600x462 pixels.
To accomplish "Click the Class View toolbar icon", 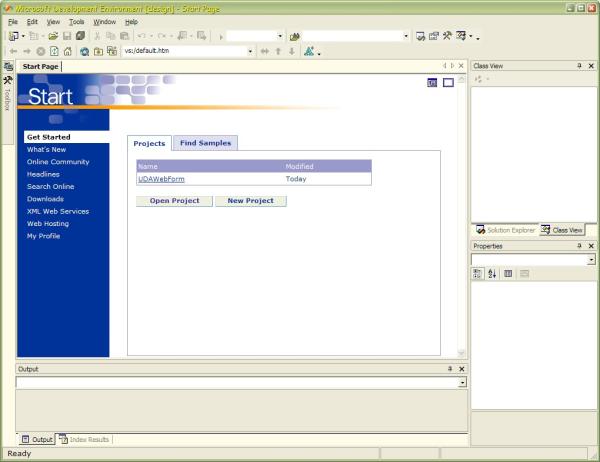I will click(x=461, y=36).
